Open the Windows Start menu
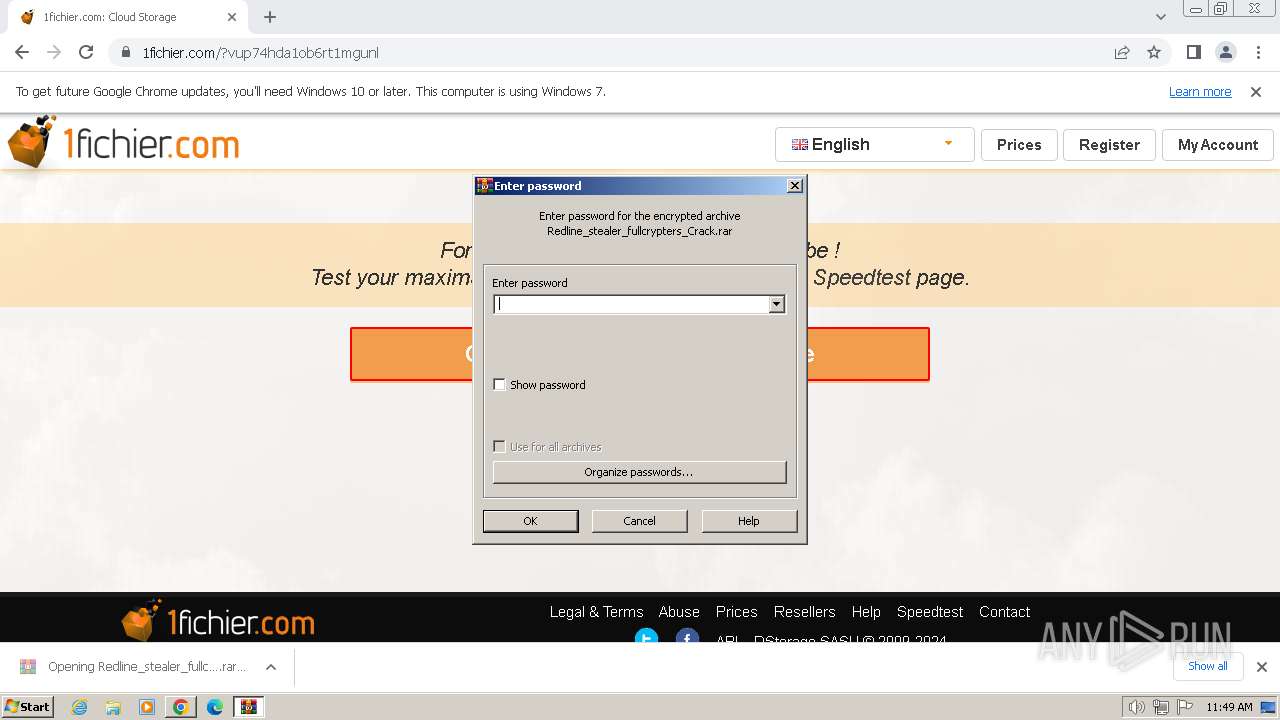The image size is (1280, 720). (28, 706)
